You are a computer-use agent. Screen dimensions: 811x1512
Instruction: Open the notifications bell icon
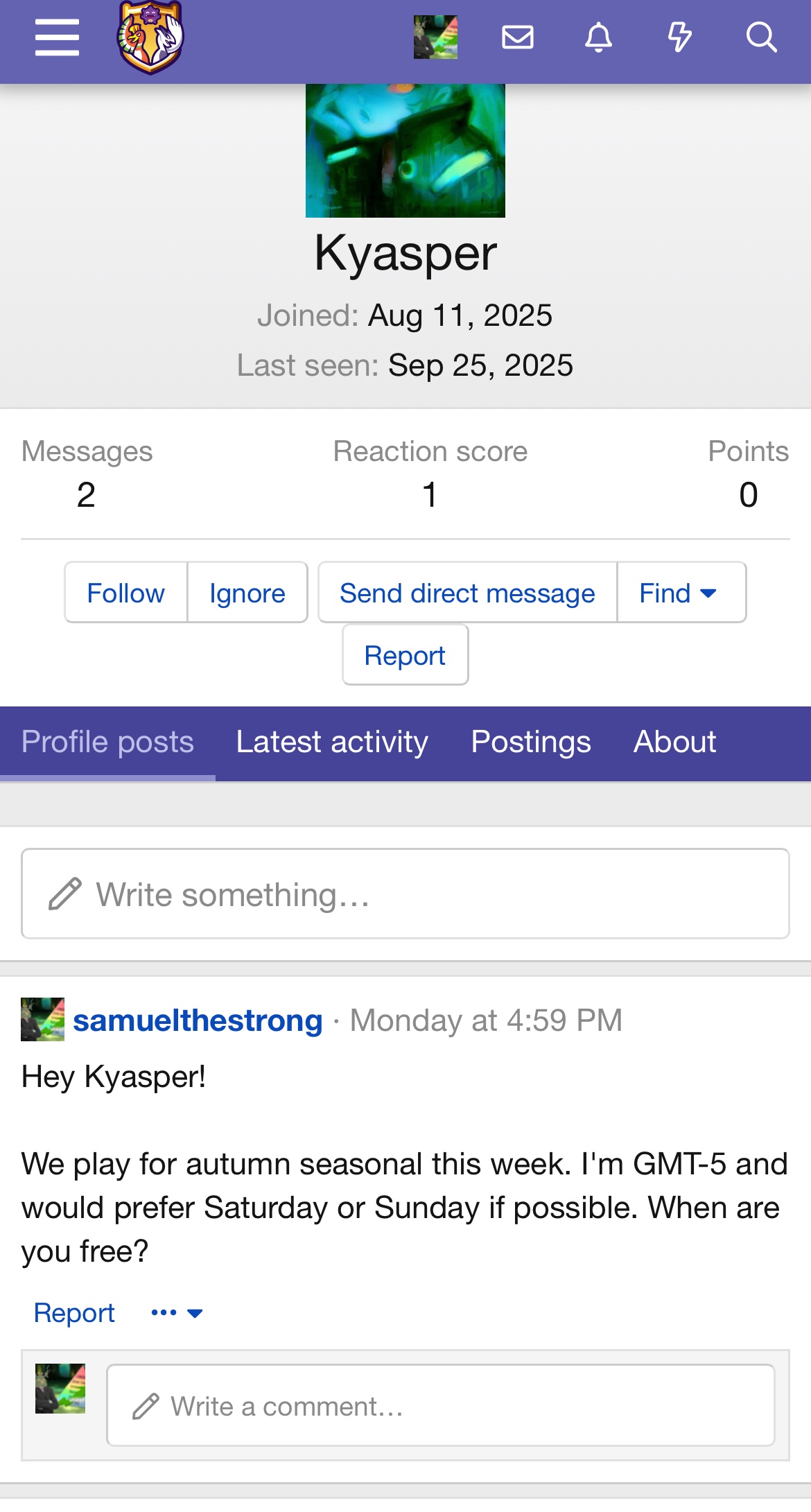[x=598, y=37]
